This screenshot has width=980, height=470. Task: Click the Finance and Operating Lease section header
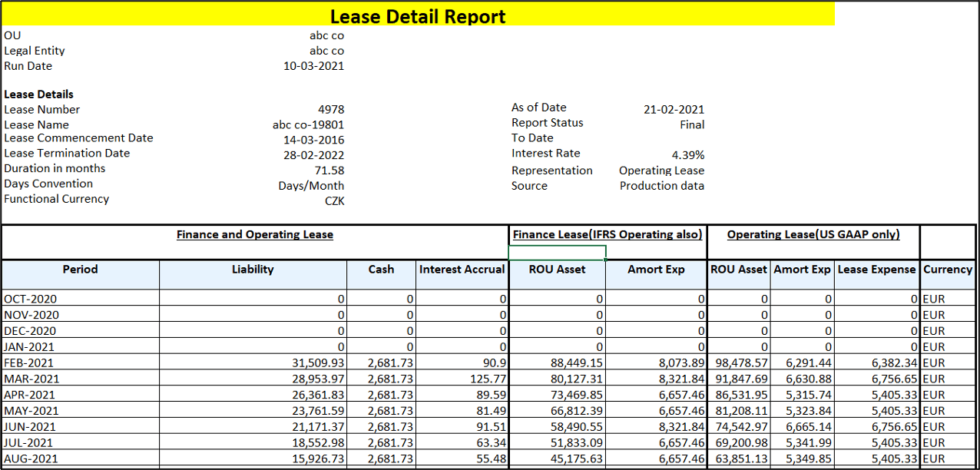(254, 234)
